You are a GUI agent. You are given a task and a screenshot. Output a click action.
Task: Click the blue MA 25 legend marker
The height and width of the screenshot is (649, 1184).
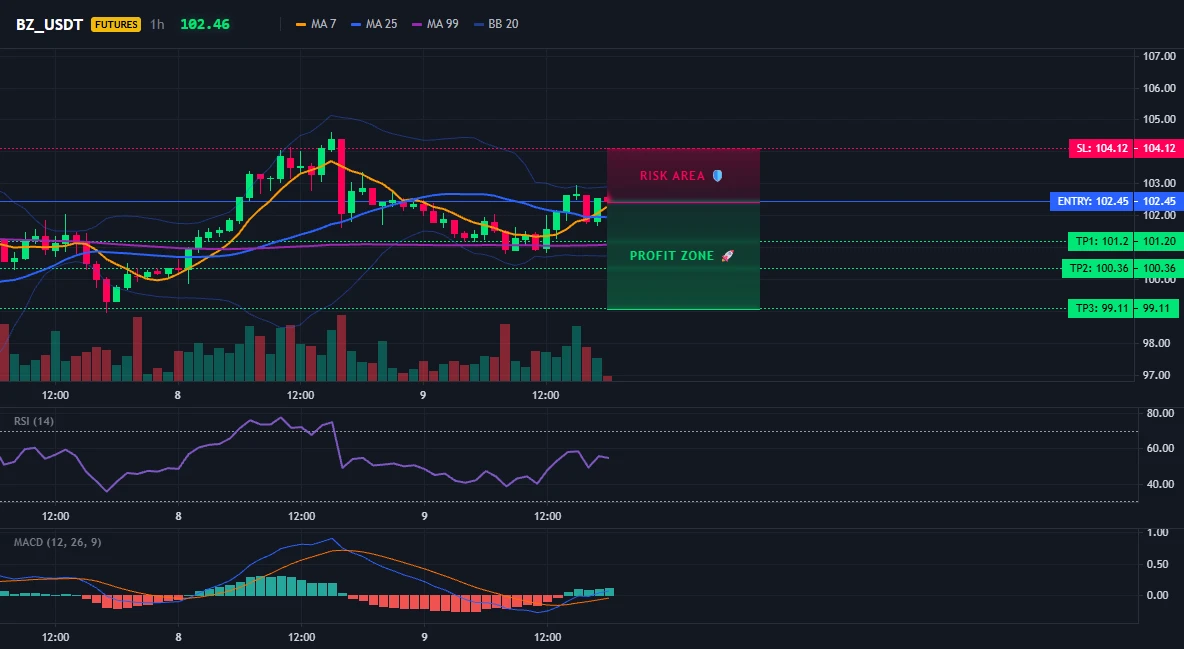tap(356, 24)
